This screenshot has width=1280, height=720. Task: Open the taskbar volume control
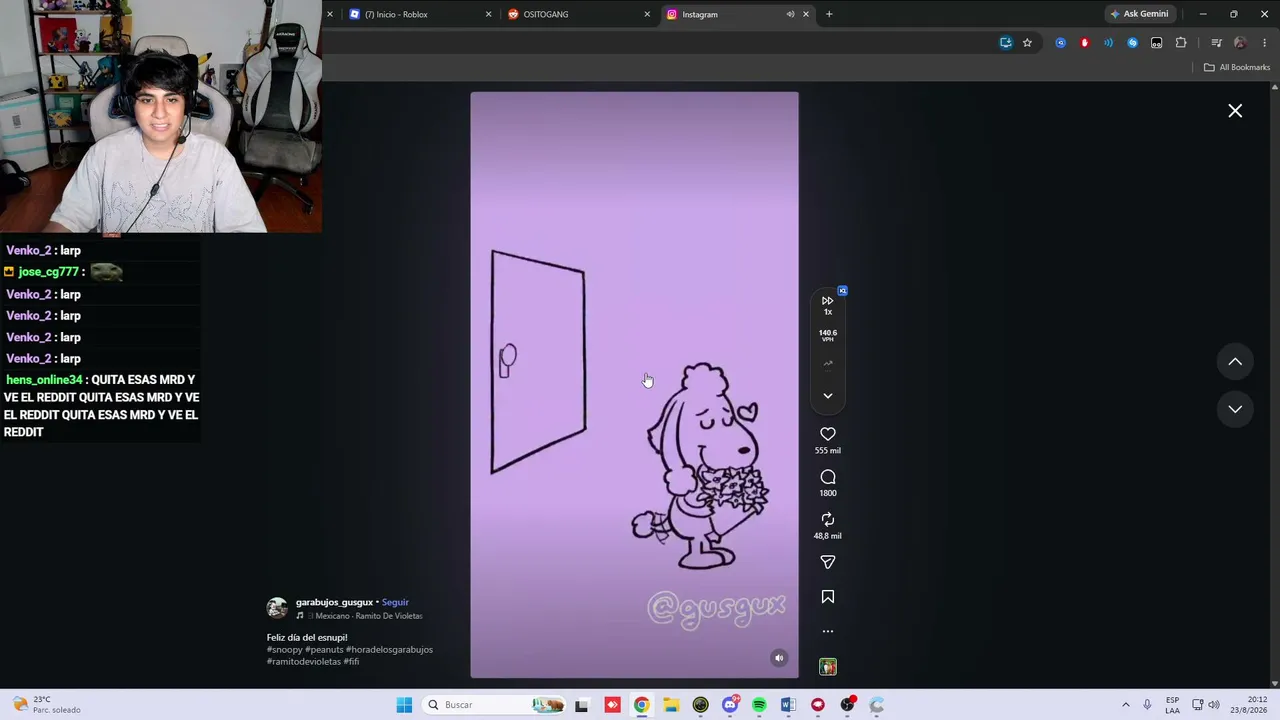(1214, 705)
